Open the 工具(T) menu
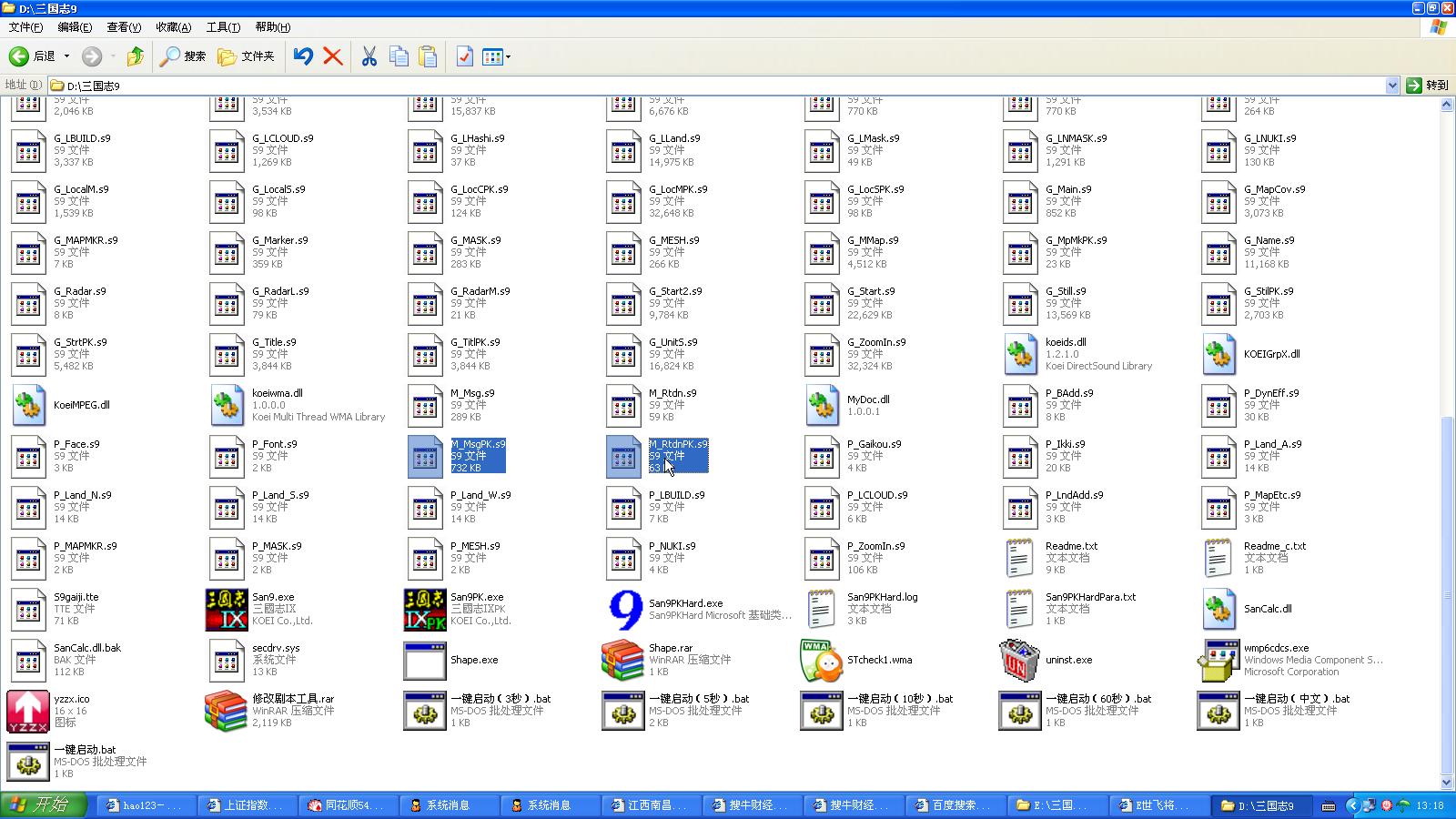This screenshot has height=819, width=1456. pyautogui.click(x=223, y=27)
